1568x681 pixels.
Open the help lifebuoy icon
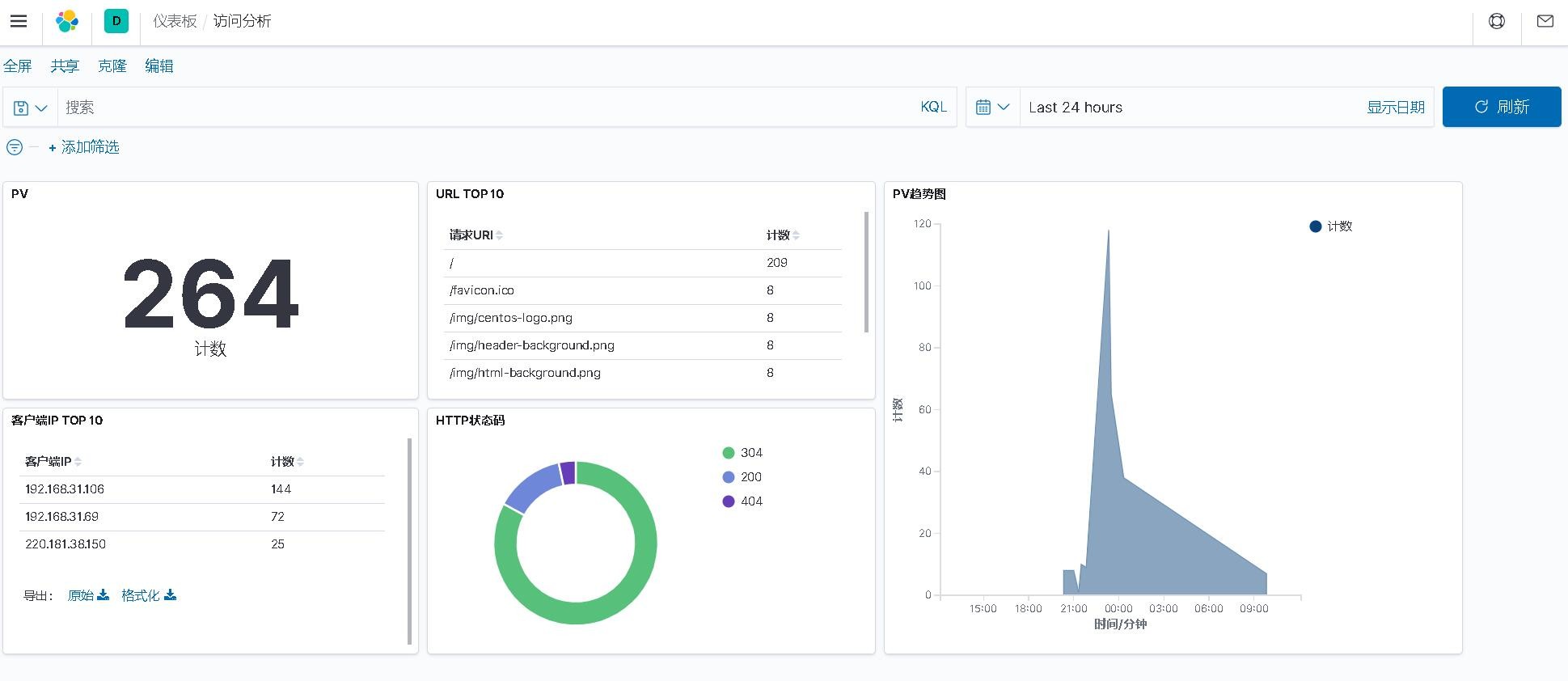point(1497,21)
